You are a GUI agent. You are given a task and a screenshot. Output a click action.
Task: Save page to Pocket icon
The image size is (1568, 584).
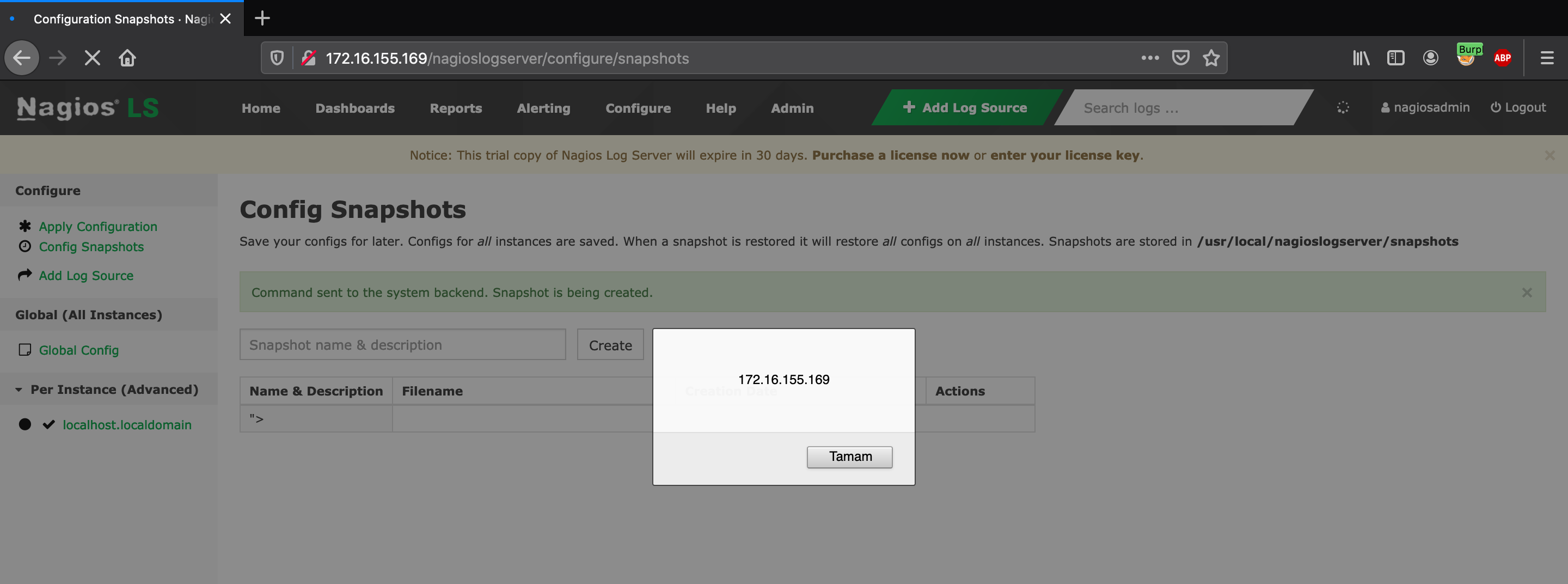pos(1181,58)
